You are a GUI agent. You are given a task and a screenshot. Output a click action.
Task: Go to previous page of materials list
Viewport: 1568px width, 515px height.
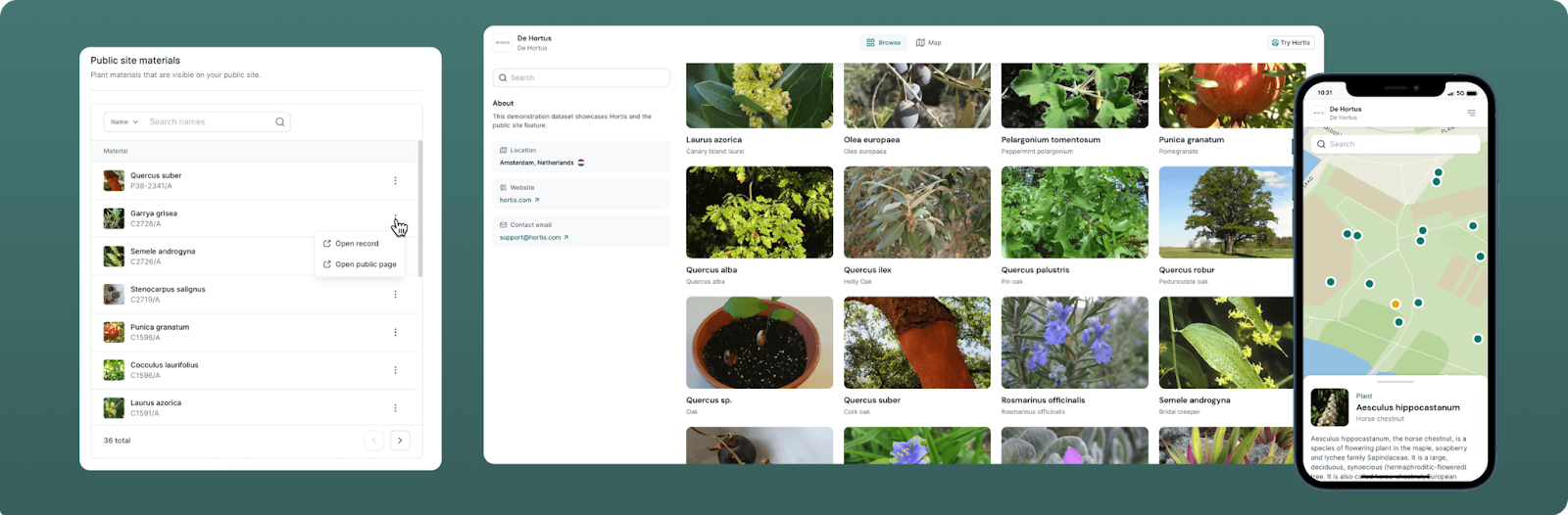[x=374, y=441]
